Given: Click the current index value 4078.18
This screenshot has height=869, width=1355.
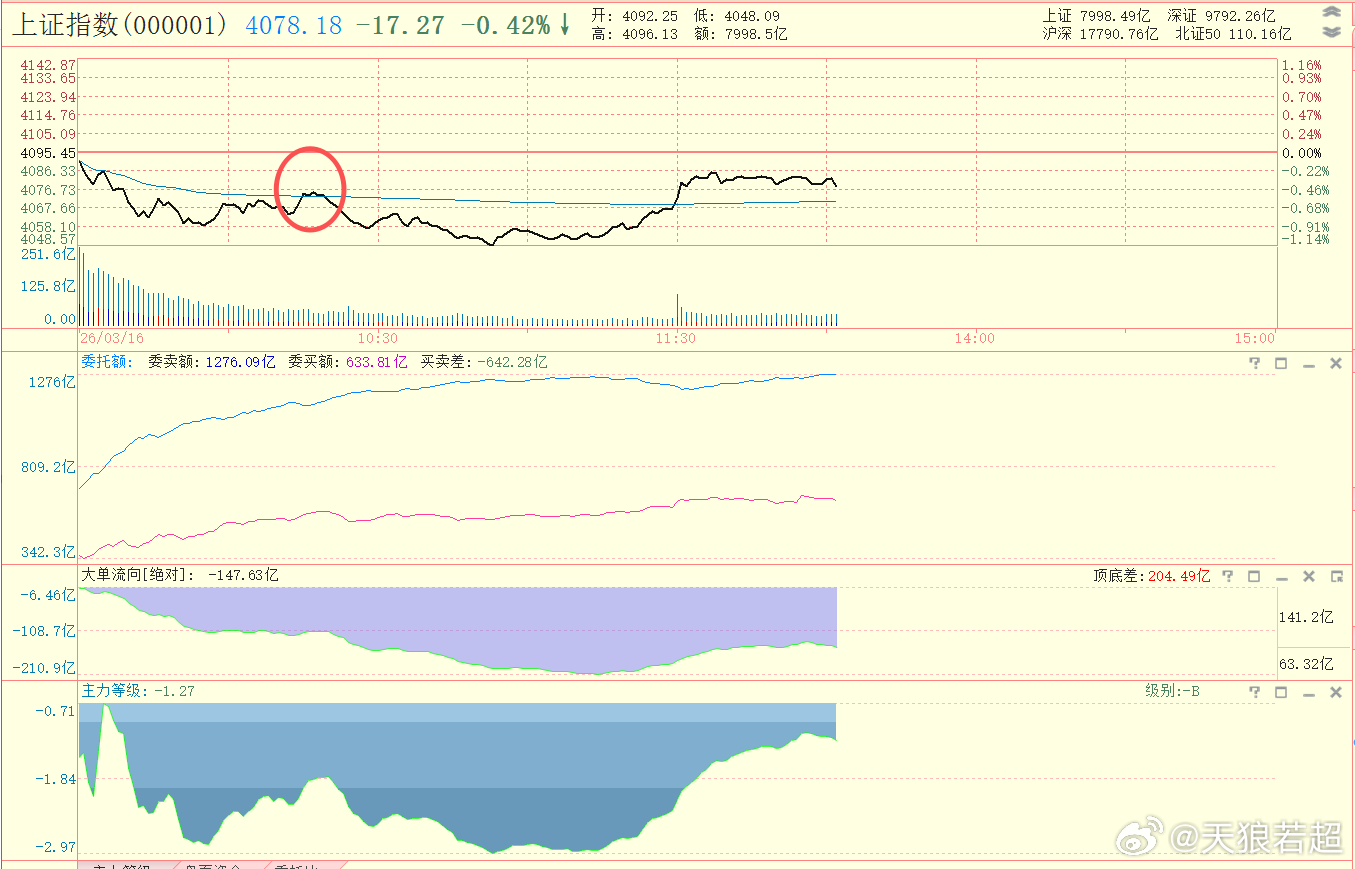Looking at the screenshot, I should [x=294, y=25].
